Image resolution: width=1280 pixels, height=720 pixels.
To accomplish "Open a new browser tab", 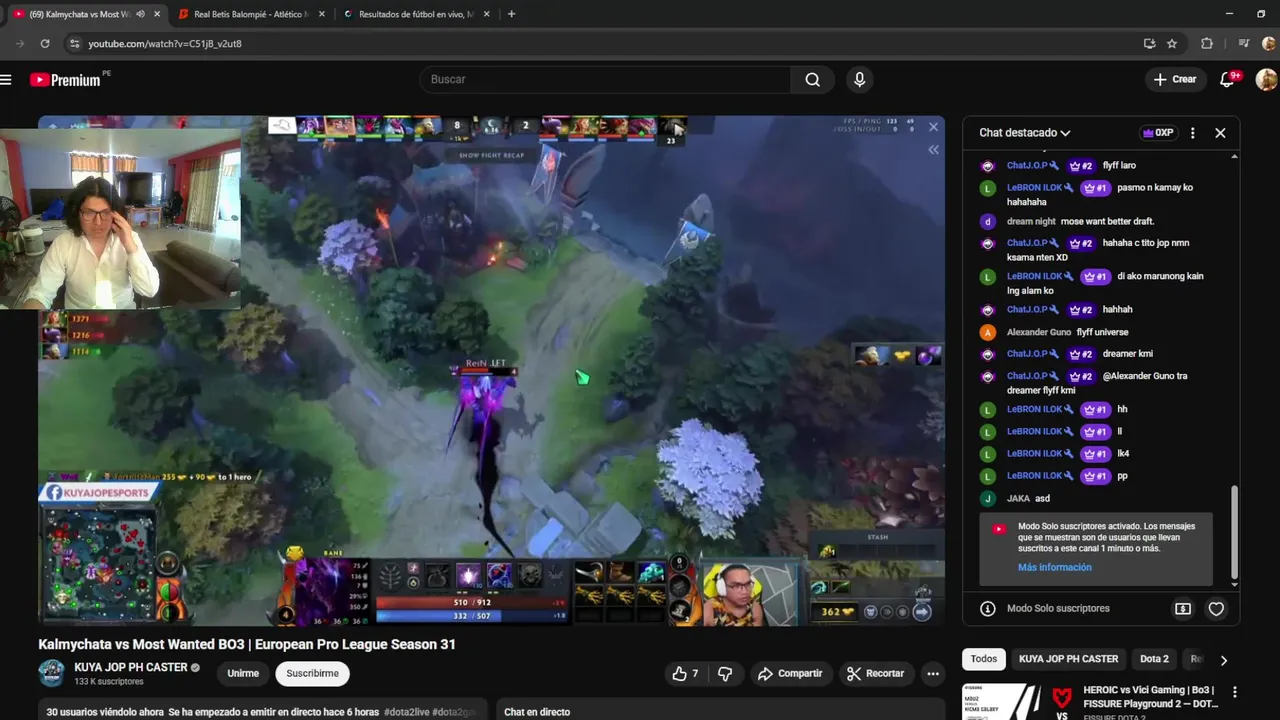I will click(511, 14).
